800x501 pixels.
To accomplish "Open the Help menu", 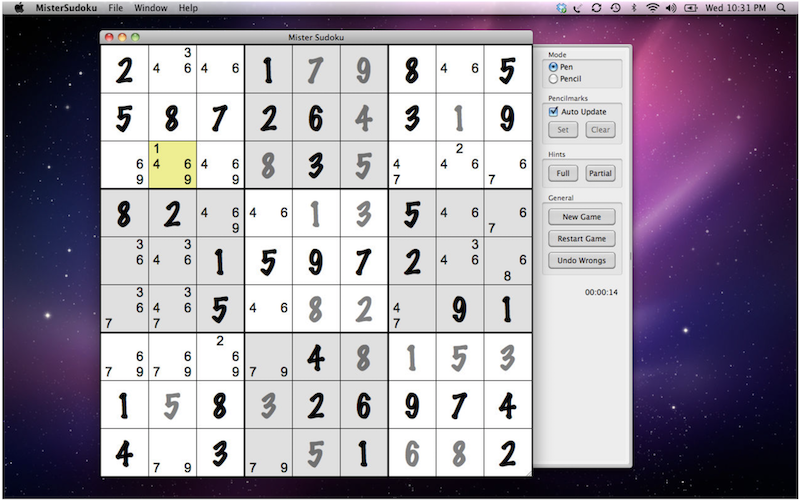I will 188,8.
